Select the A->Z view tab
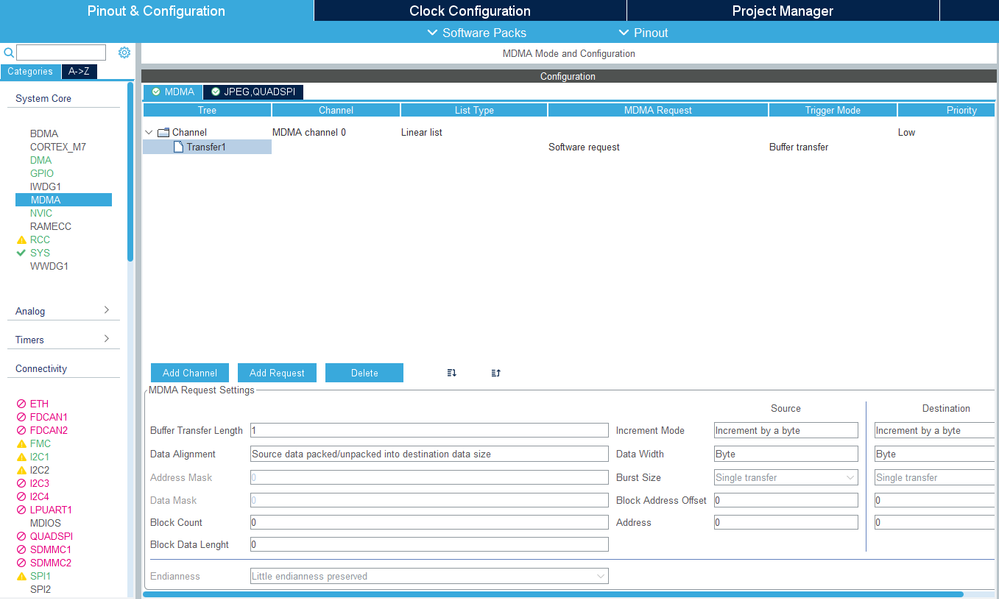The width and height of the screenshot is (999, 599). pos(79,71)
